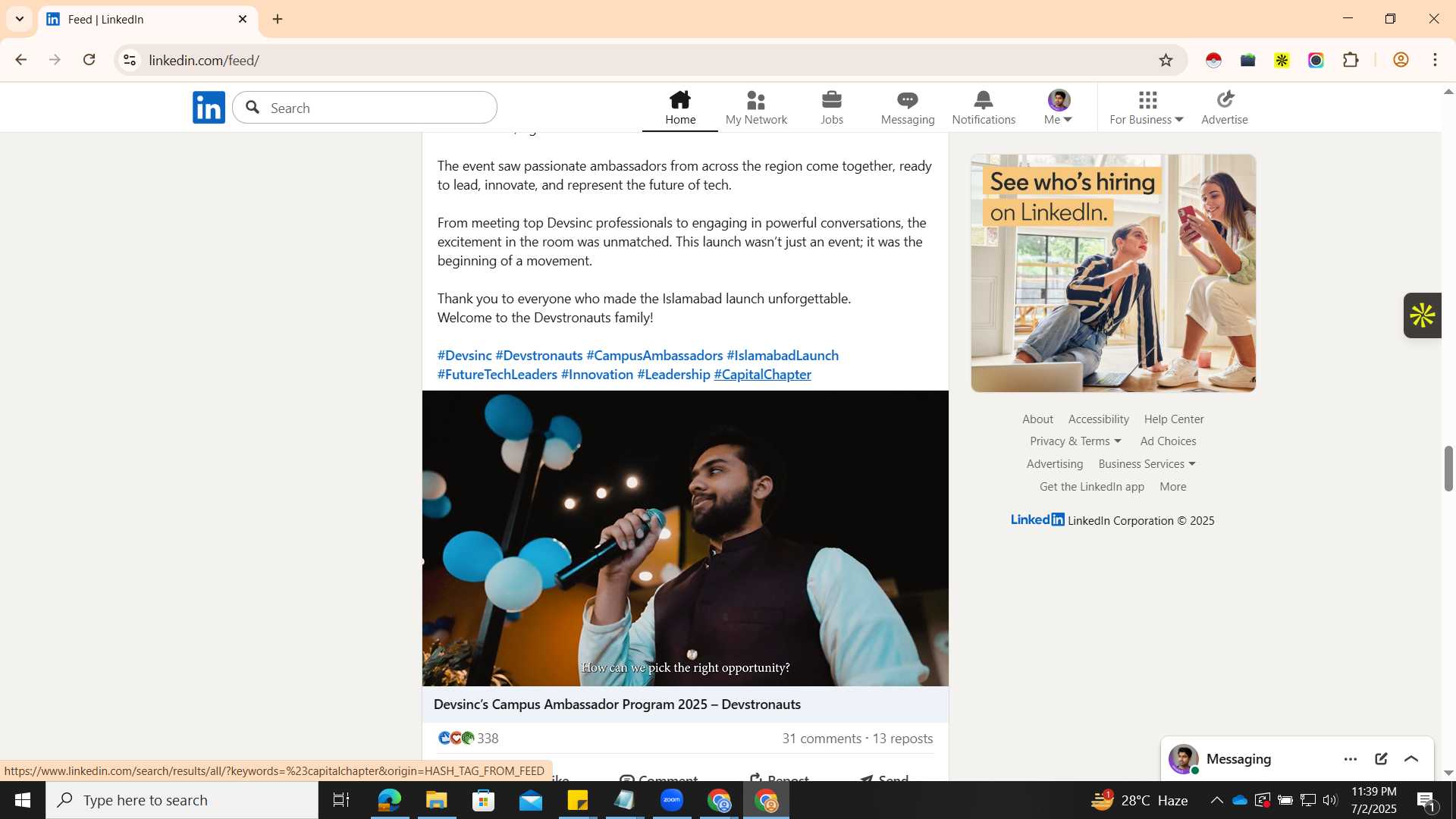Open Advertising footer link

[1054, 464]
